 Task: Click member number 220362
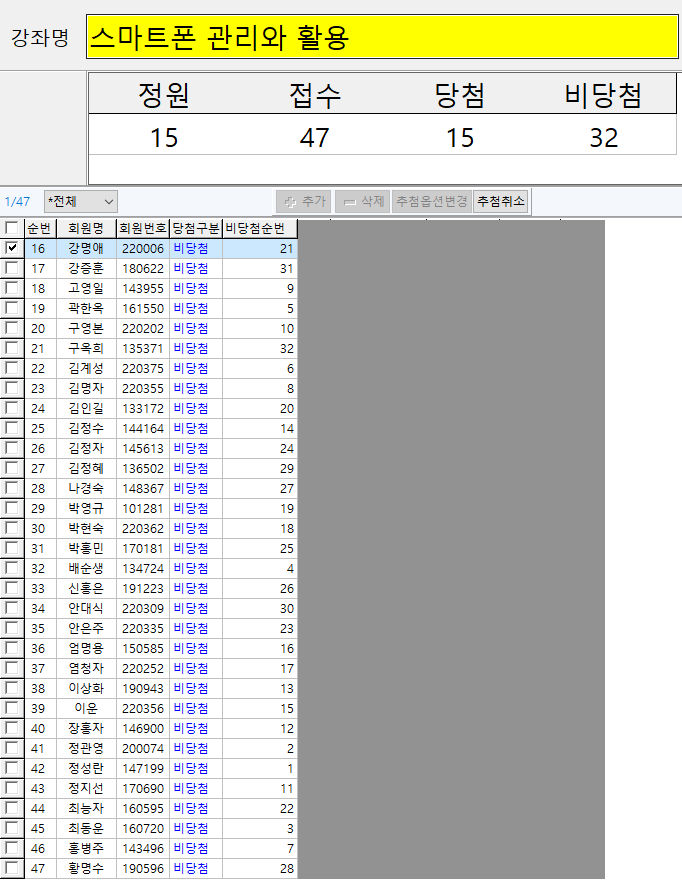143,528
